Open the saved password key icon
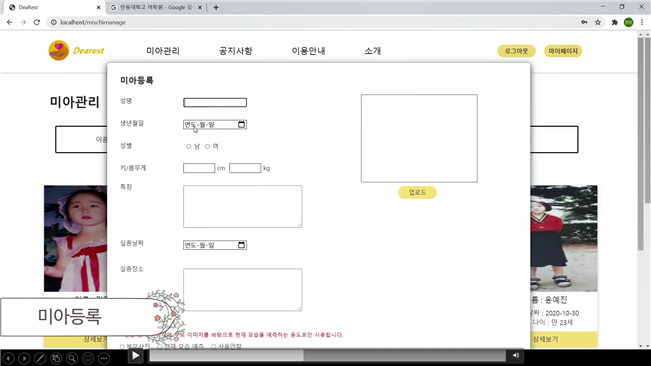The image size is (651, 366). (x=584, y=22)
